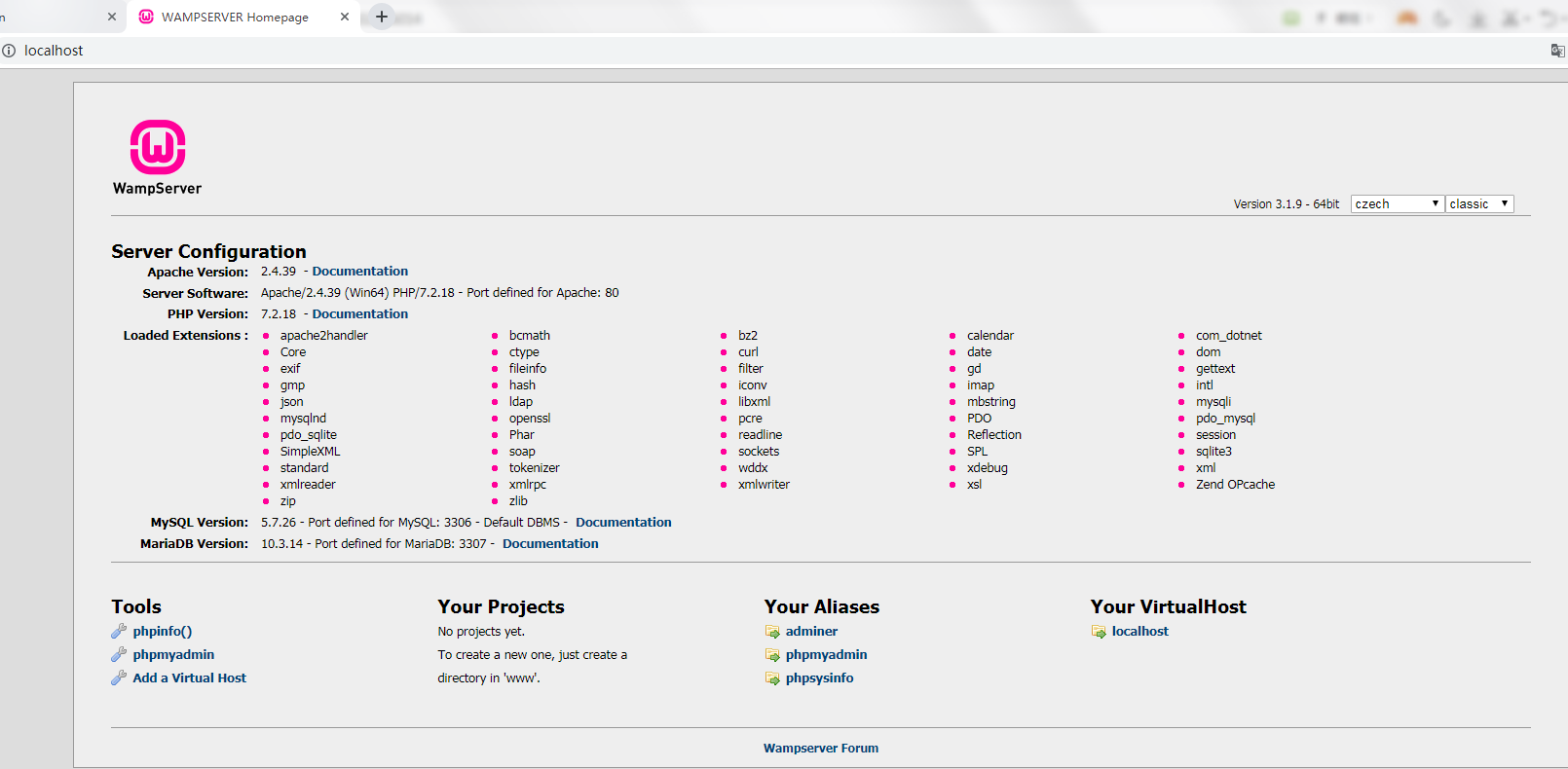Click the folder icon beside localhost VirtualHost
This screenshot has height=769, width=1568.
coord(1099,632)
